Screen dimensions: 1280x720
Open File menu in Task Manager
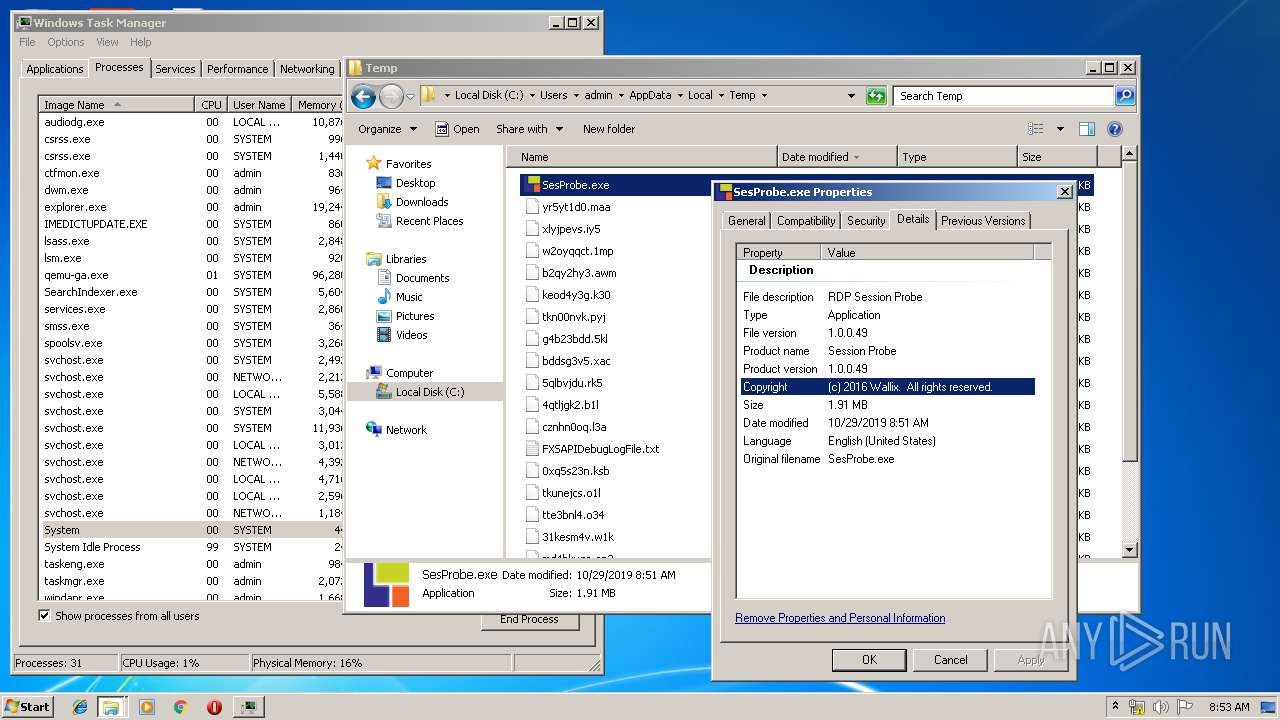pos(27,42)
